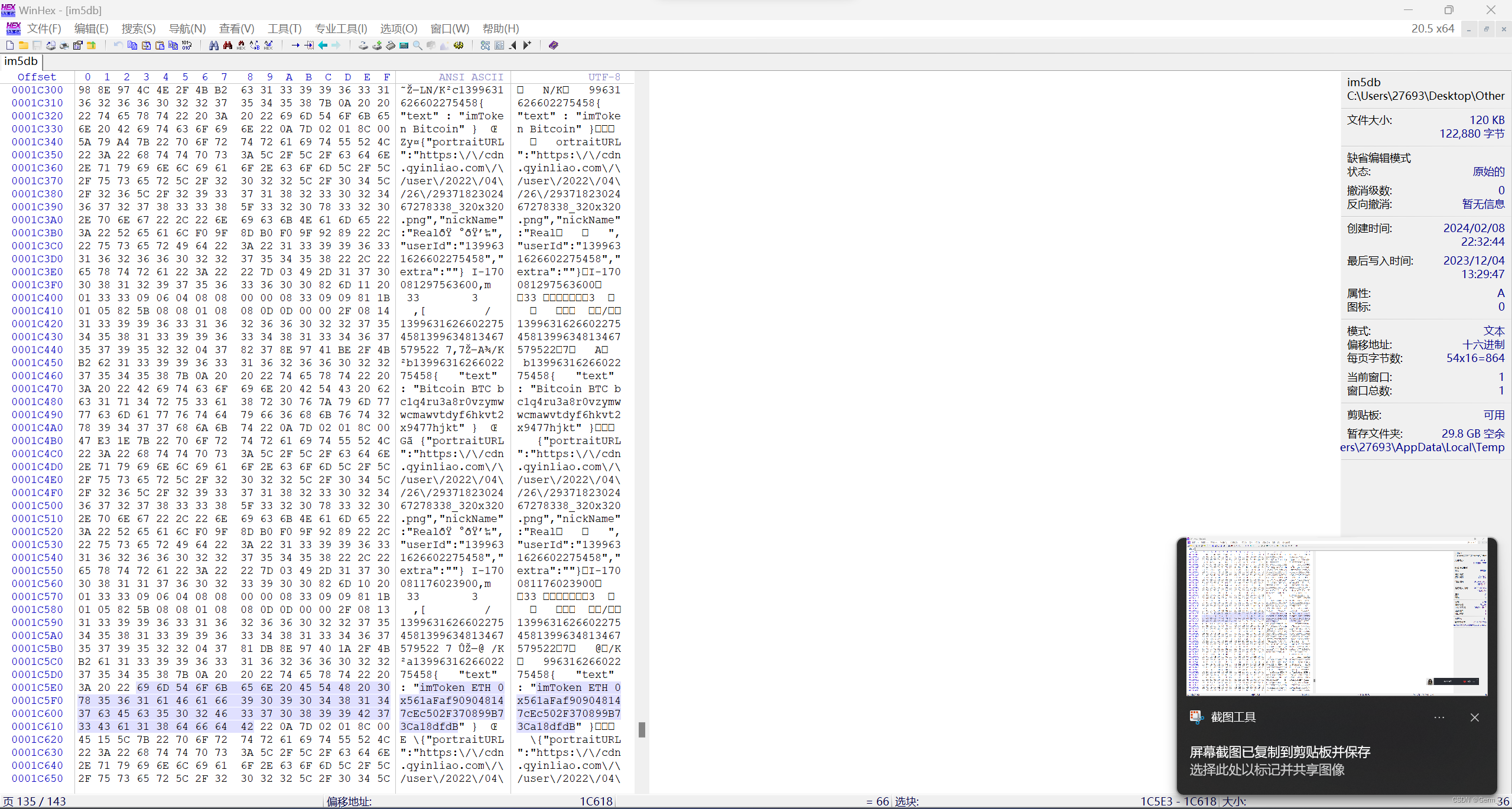Click the Print icon in toolbar
Viewport: 1512px width, 809px height.
[64, 45]
